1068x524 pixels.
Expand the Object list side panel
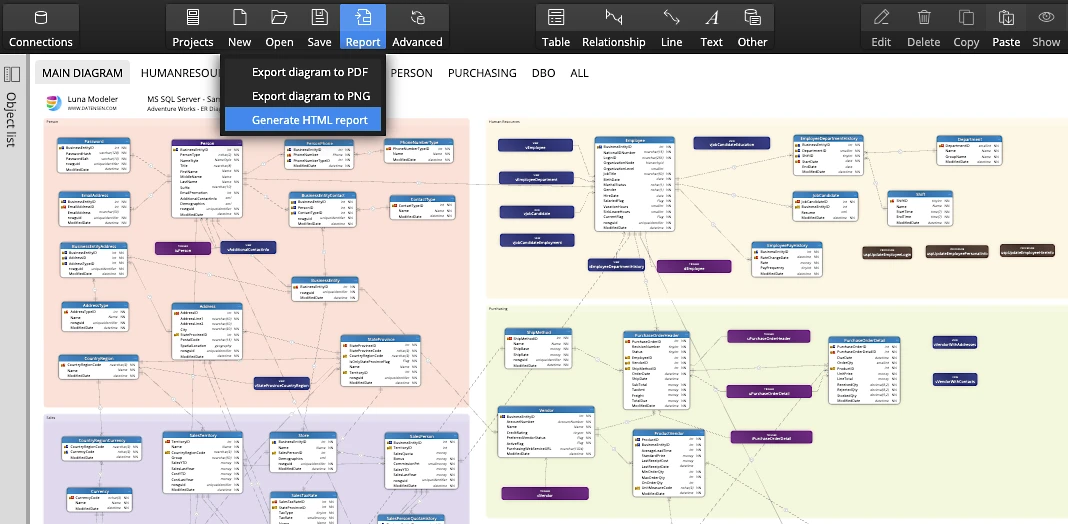click(x=12, y=106)
